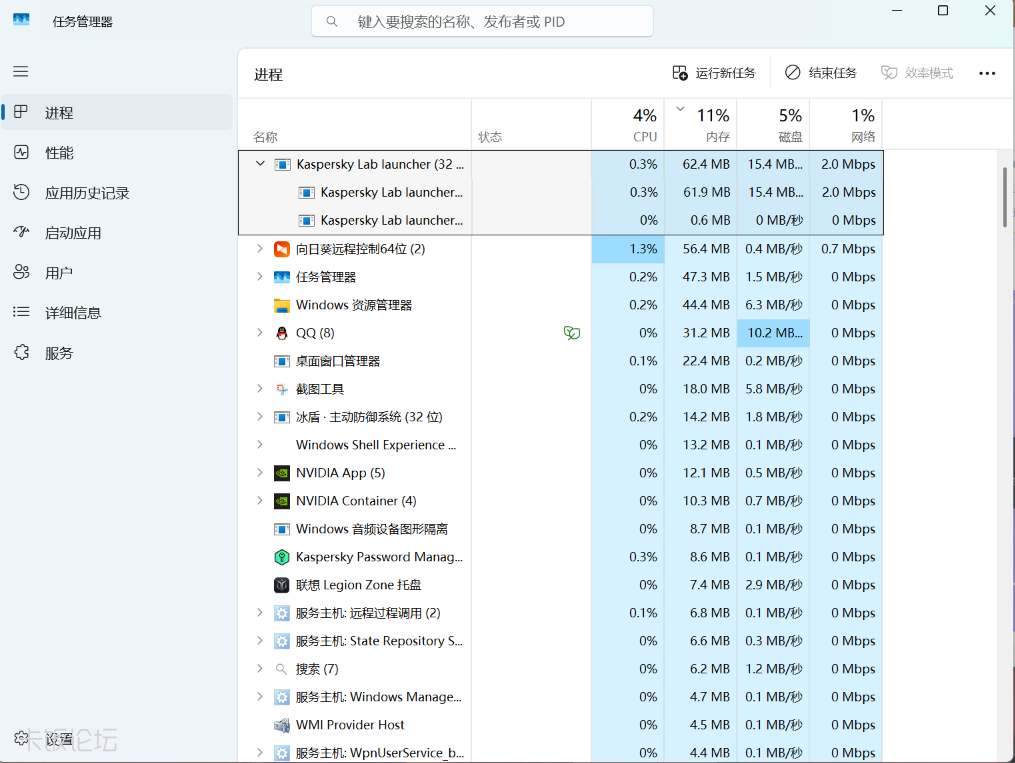Click the 向日葵远程控制 process icon
1015x763 pixels.
point(282,249)
